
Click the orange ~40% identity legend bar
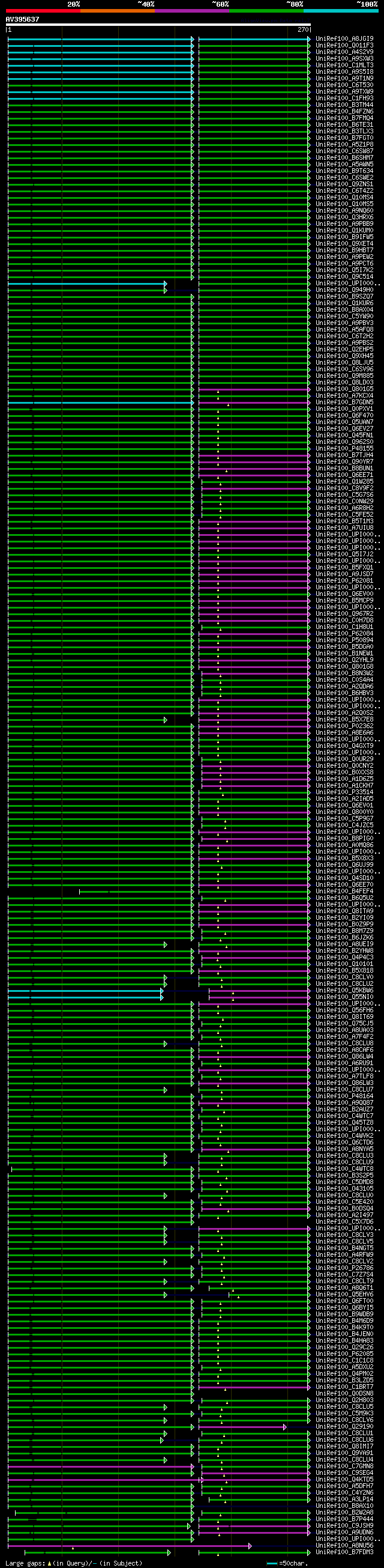click(x=117, y=11)
